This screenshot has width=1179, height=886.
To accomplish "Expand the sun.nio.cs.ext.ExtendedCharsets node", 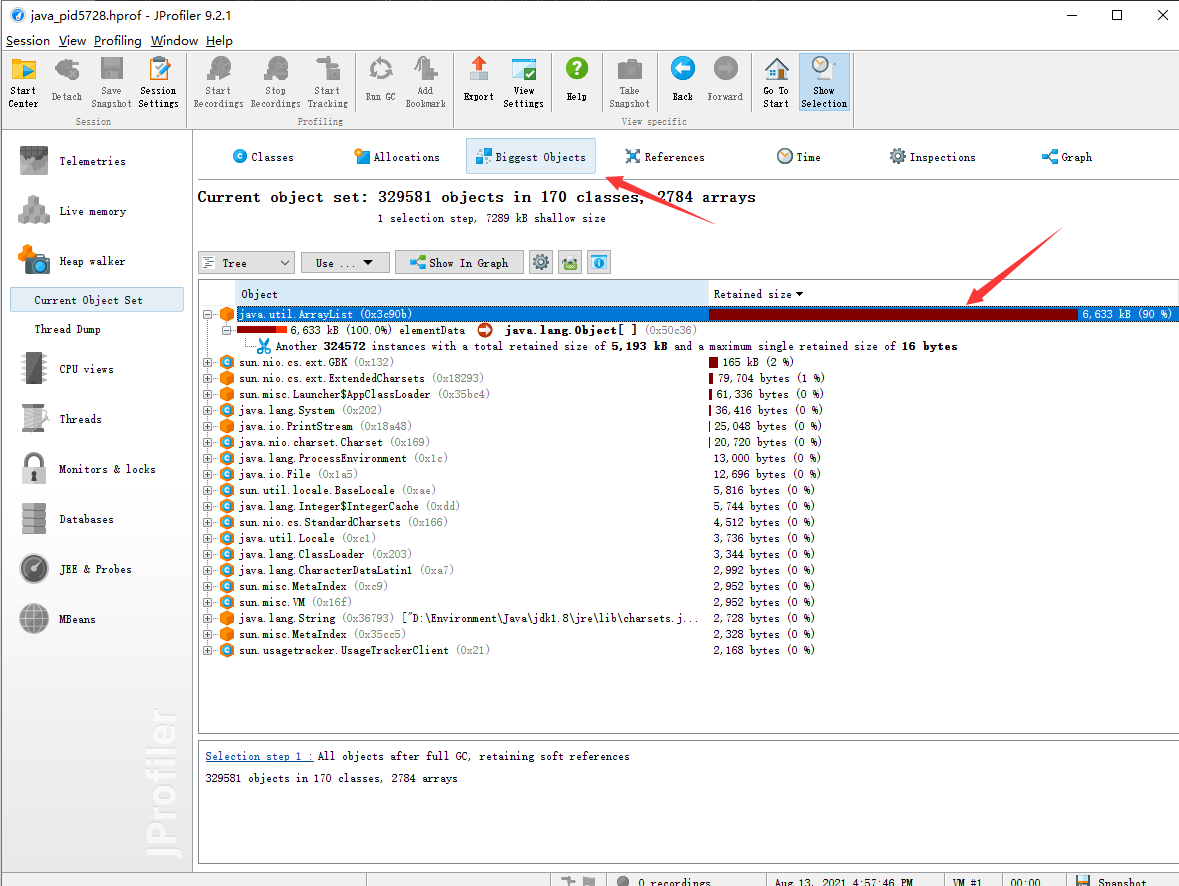I will pos(208,378).
